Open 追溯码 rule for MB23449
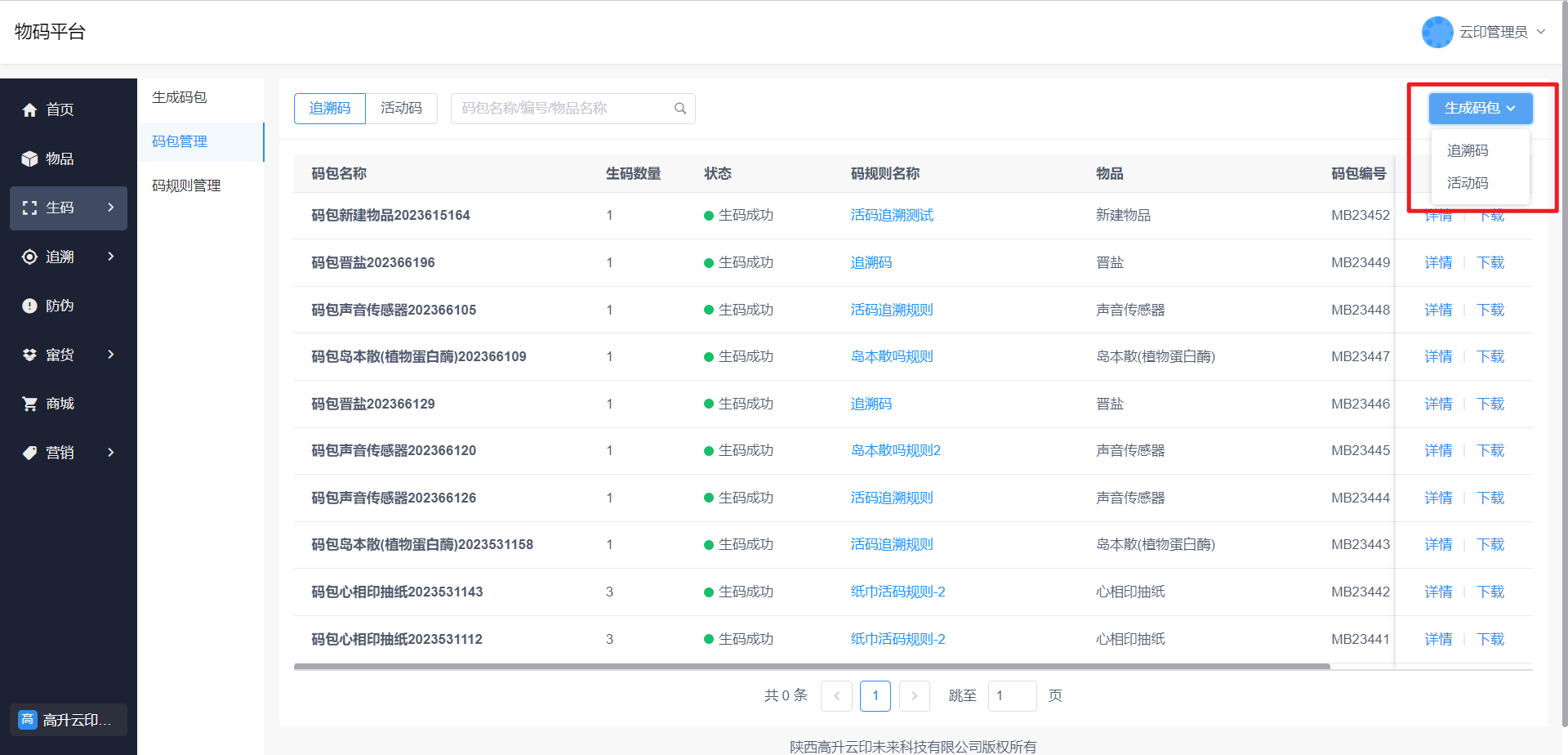The image size is (1568, 755). (871, 263)
